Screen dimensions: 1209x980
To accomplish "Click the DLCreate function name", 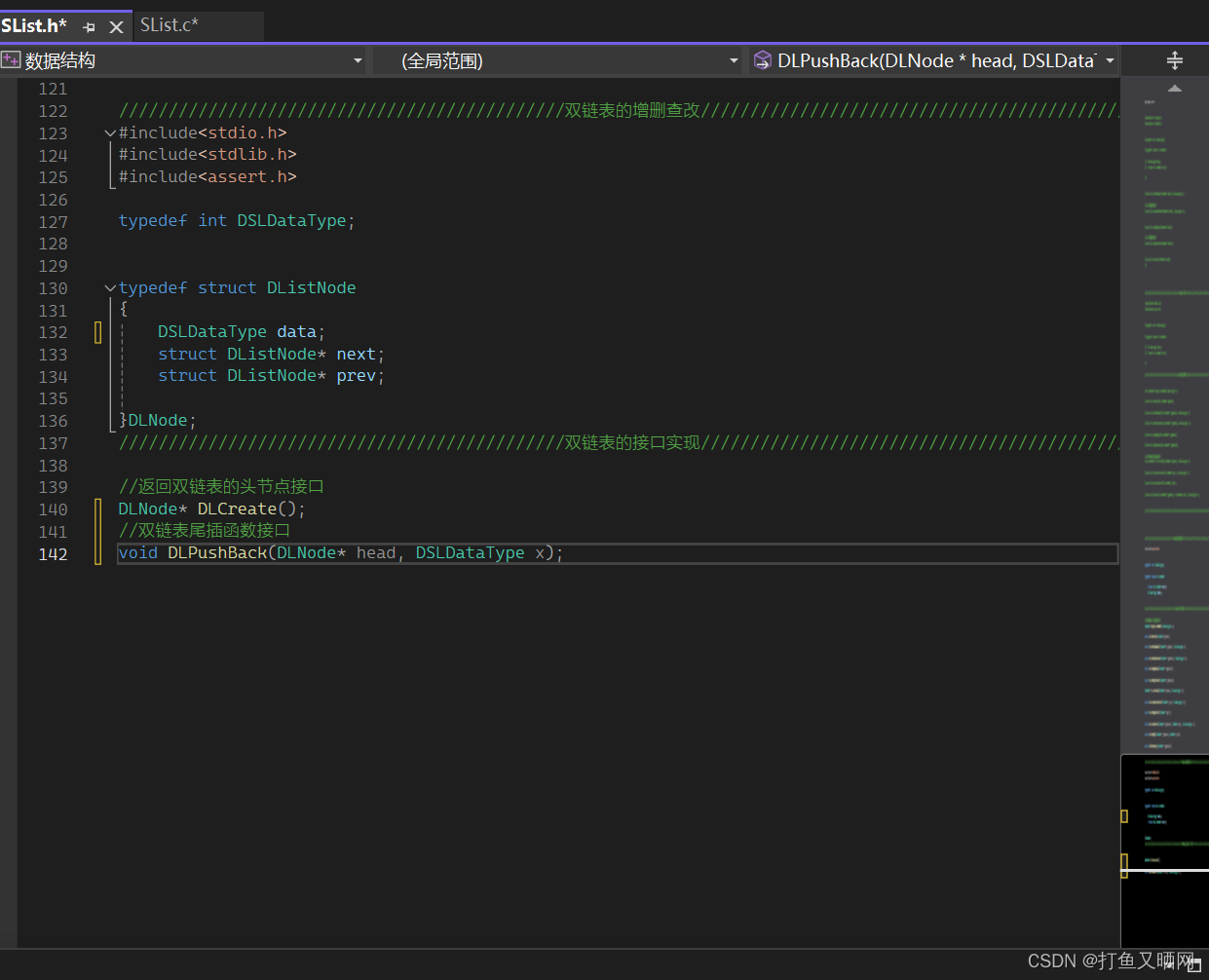I will pos(237,509).
